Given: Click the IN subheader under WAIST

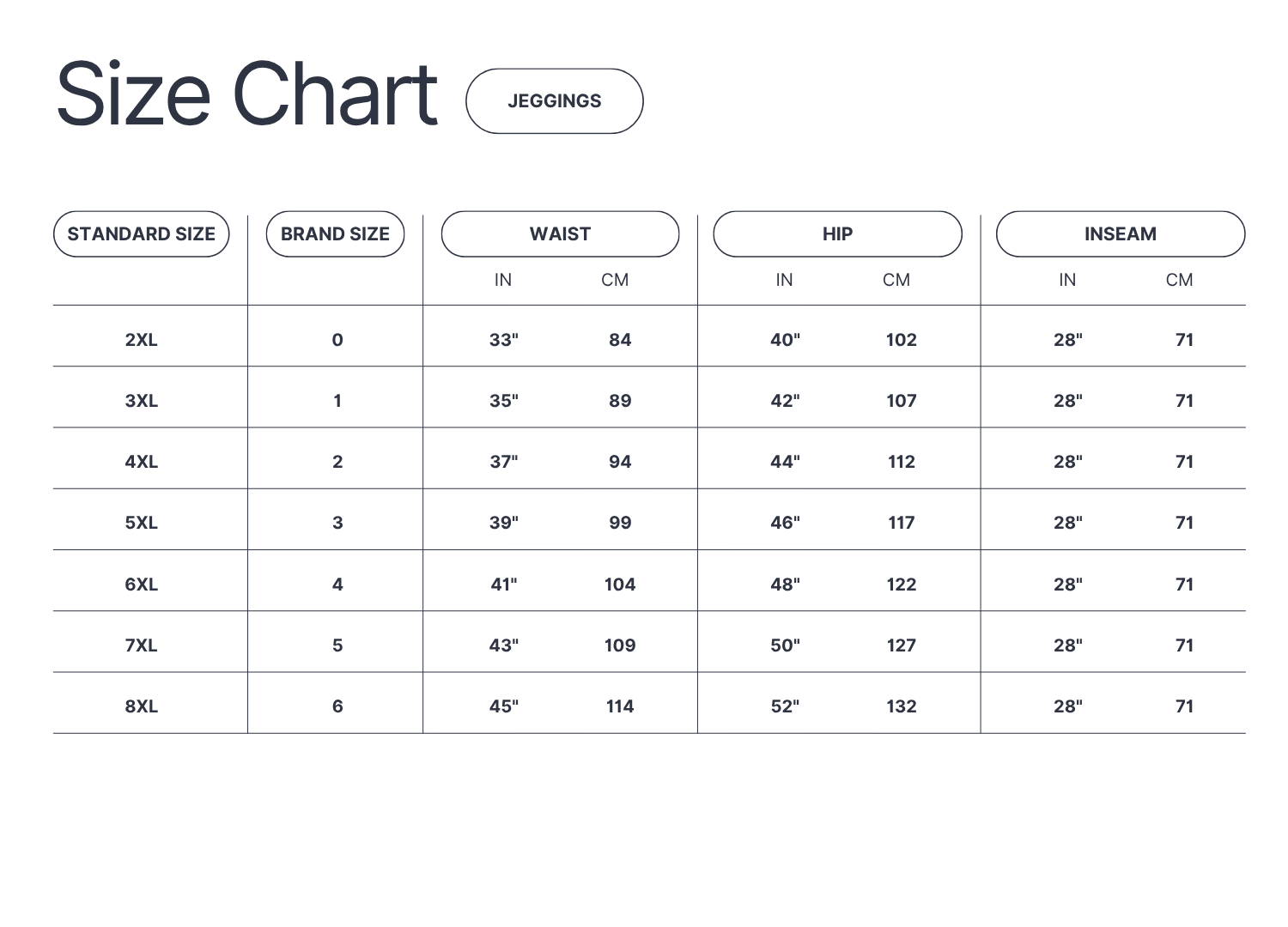Looking at the screenshot, I should [503, 280].
